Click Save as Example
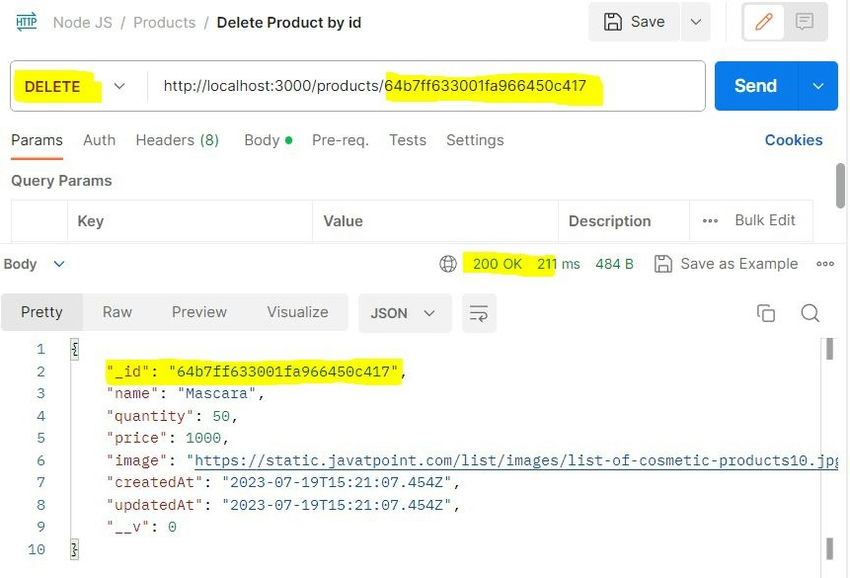Image resolution: width=850 pixels, height=578 pixels. 726,264
